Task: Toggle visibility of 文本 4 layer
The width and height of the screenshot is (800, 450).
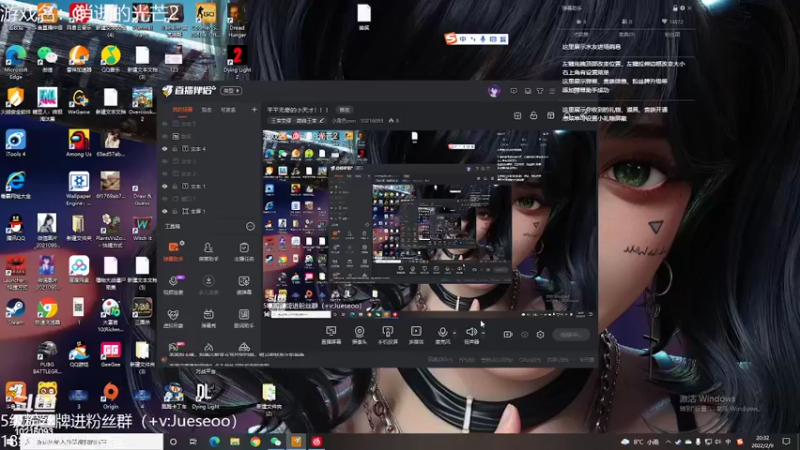Action: (165, 149)
